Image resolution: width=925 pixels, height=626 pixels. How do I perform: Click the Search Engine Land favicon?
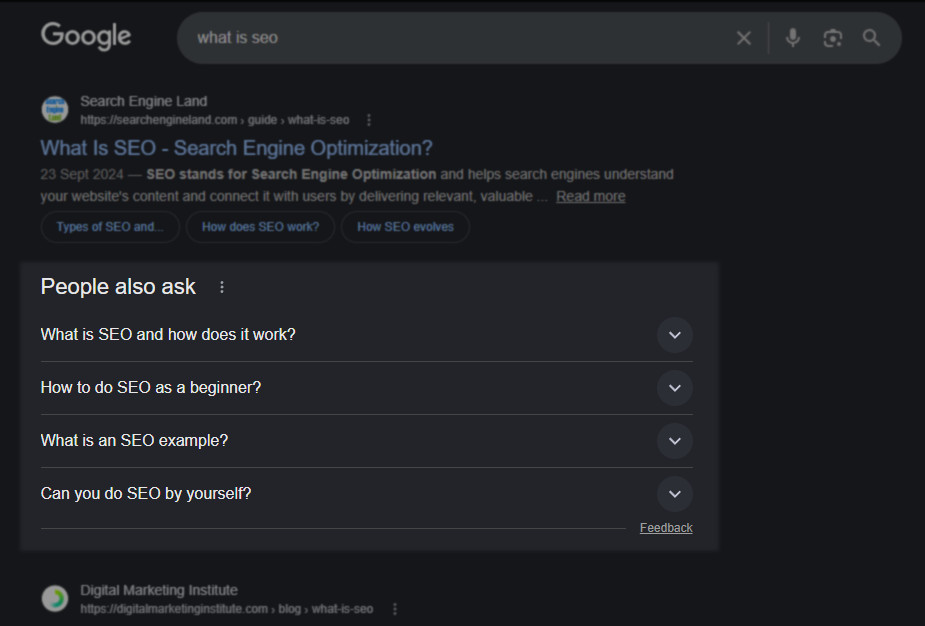tap(54, 108)
